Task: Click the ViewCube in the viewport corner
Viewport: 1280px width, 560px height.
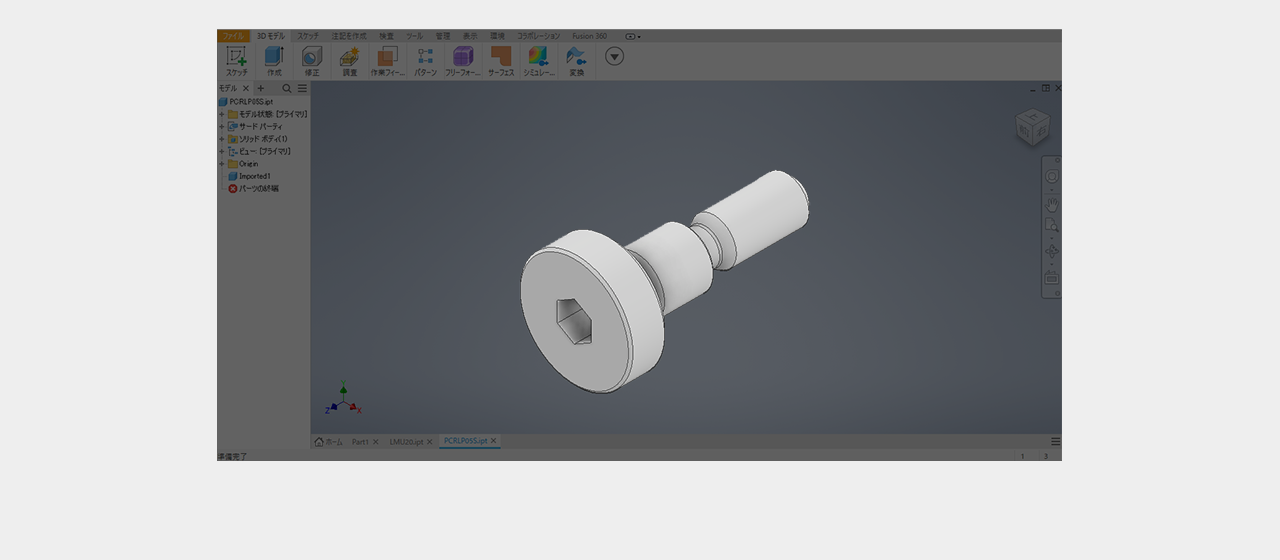Action: [1032, 127]
